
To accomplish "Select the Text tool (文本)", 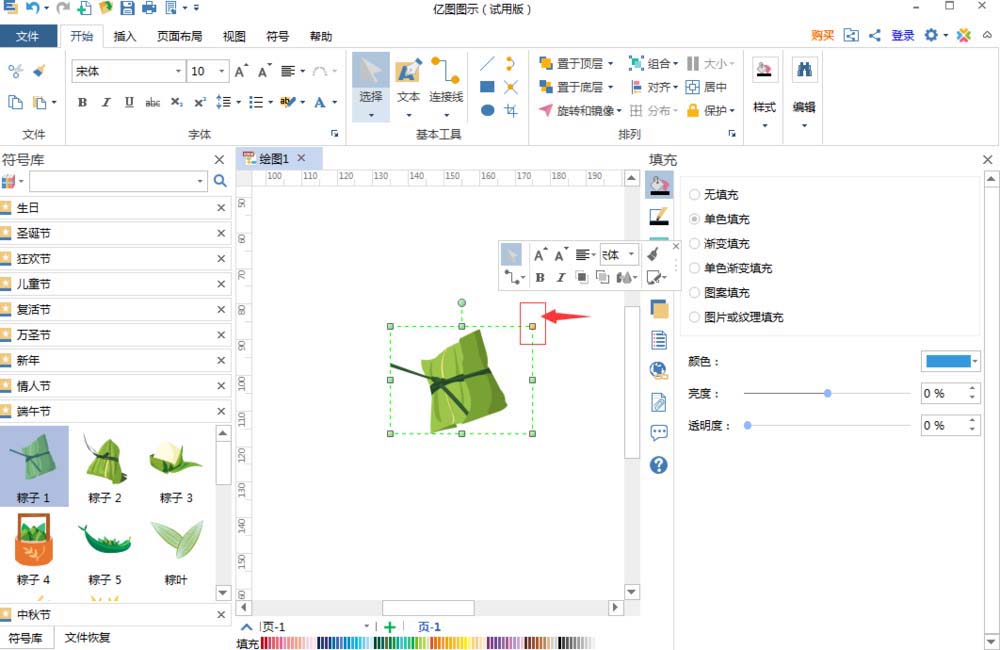I will [408, 86].
